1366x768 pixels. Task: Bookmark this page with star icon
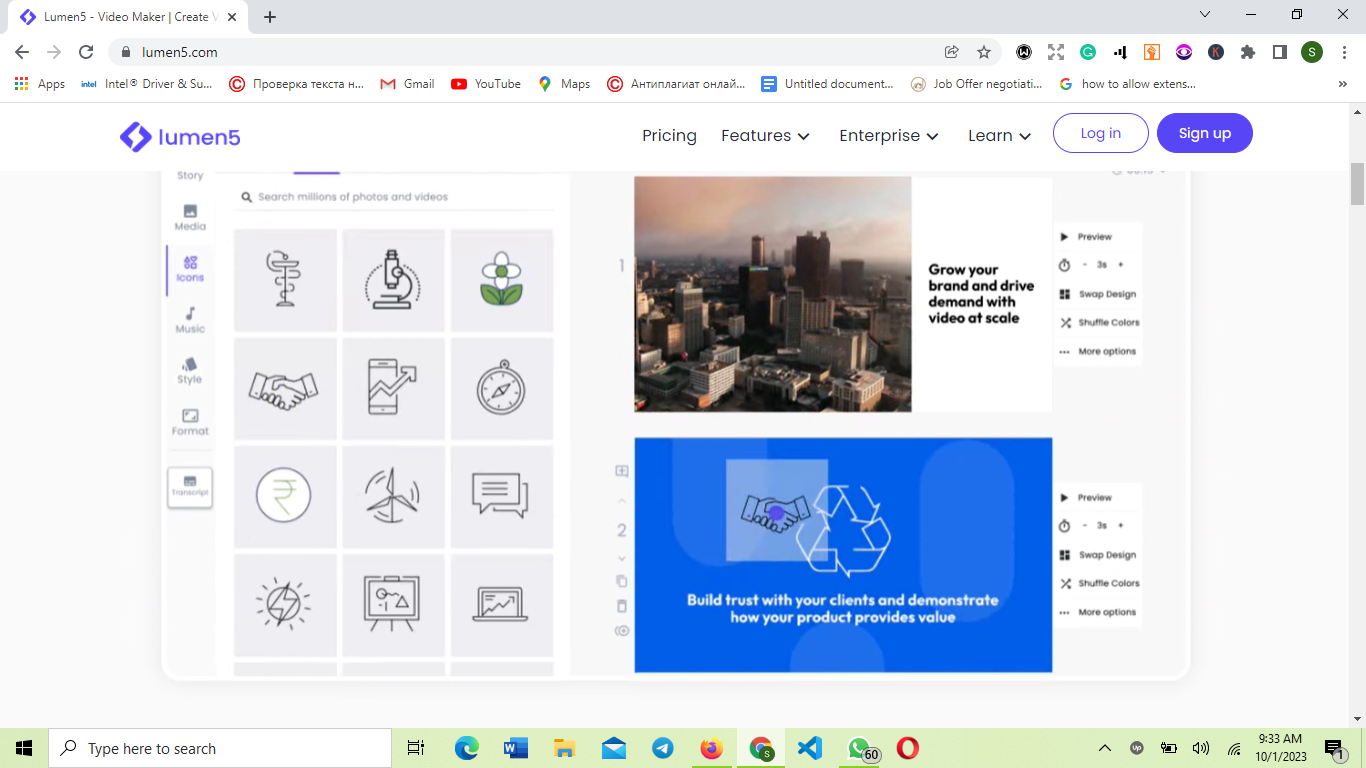(x=984, y=52)
